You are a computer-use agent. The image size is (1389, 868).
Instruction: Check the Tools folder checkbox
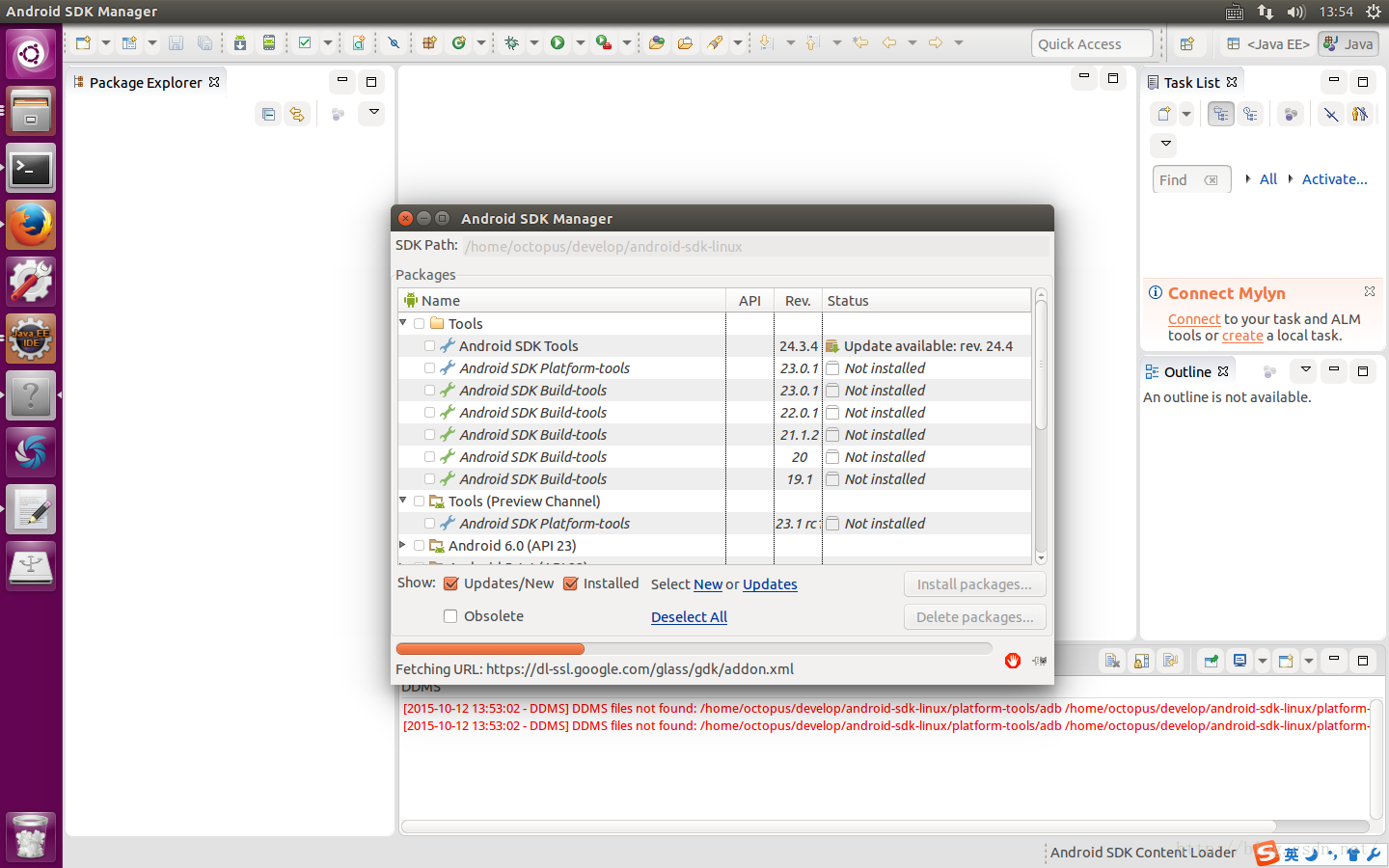coord(419,324)
